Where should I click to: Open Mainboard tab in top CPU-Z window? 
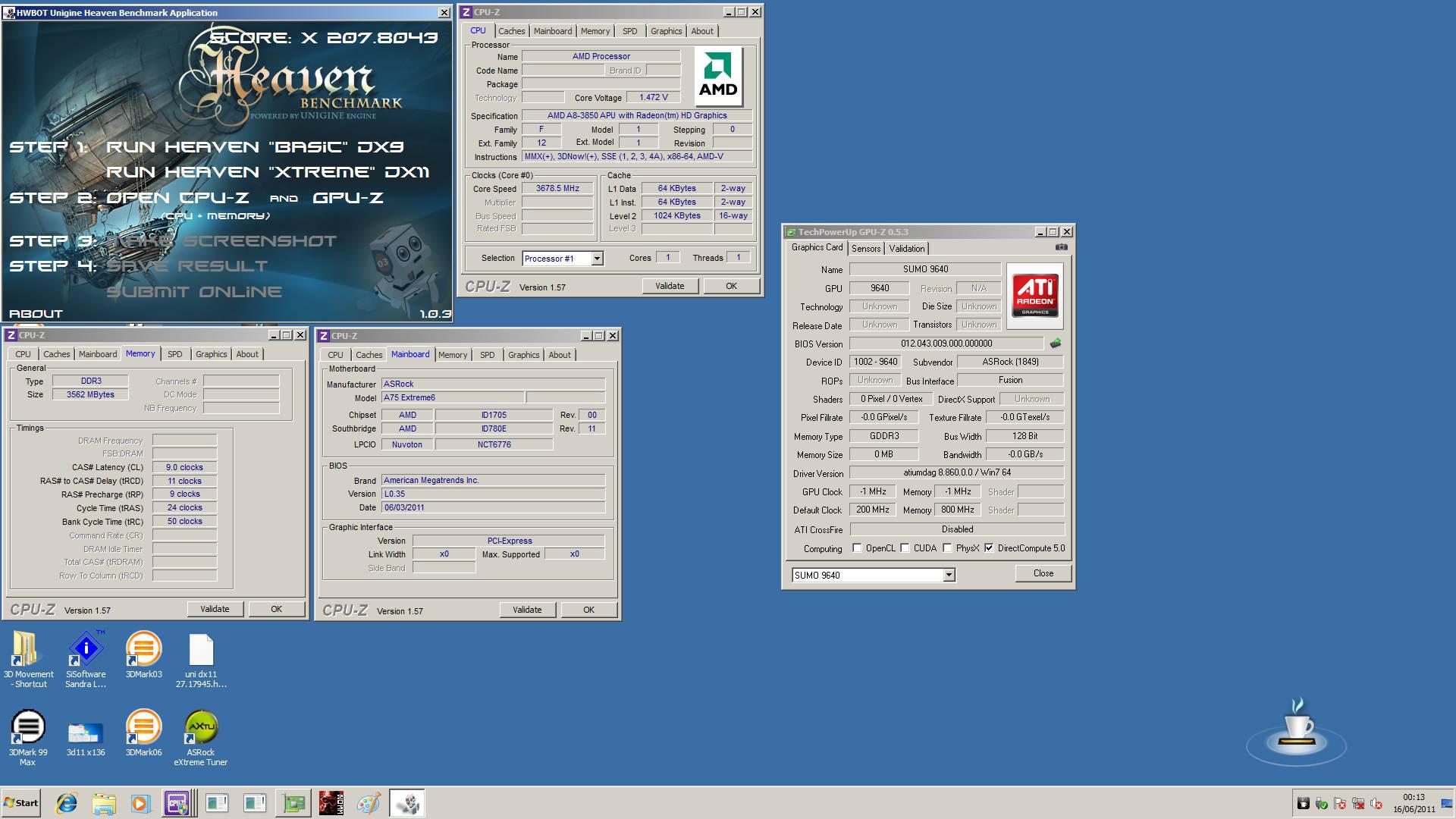point(553,31)
